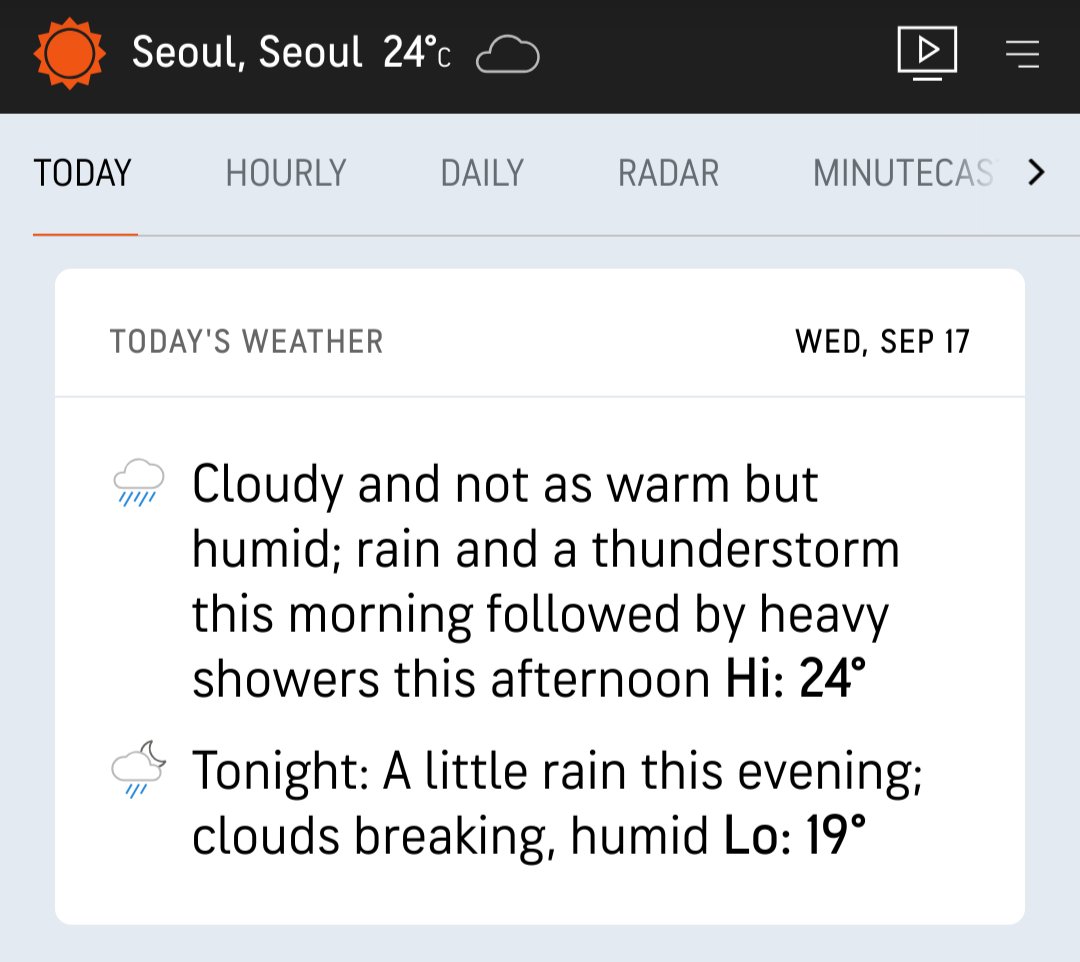Go to the RADAR tab

(x=668, y=174)
